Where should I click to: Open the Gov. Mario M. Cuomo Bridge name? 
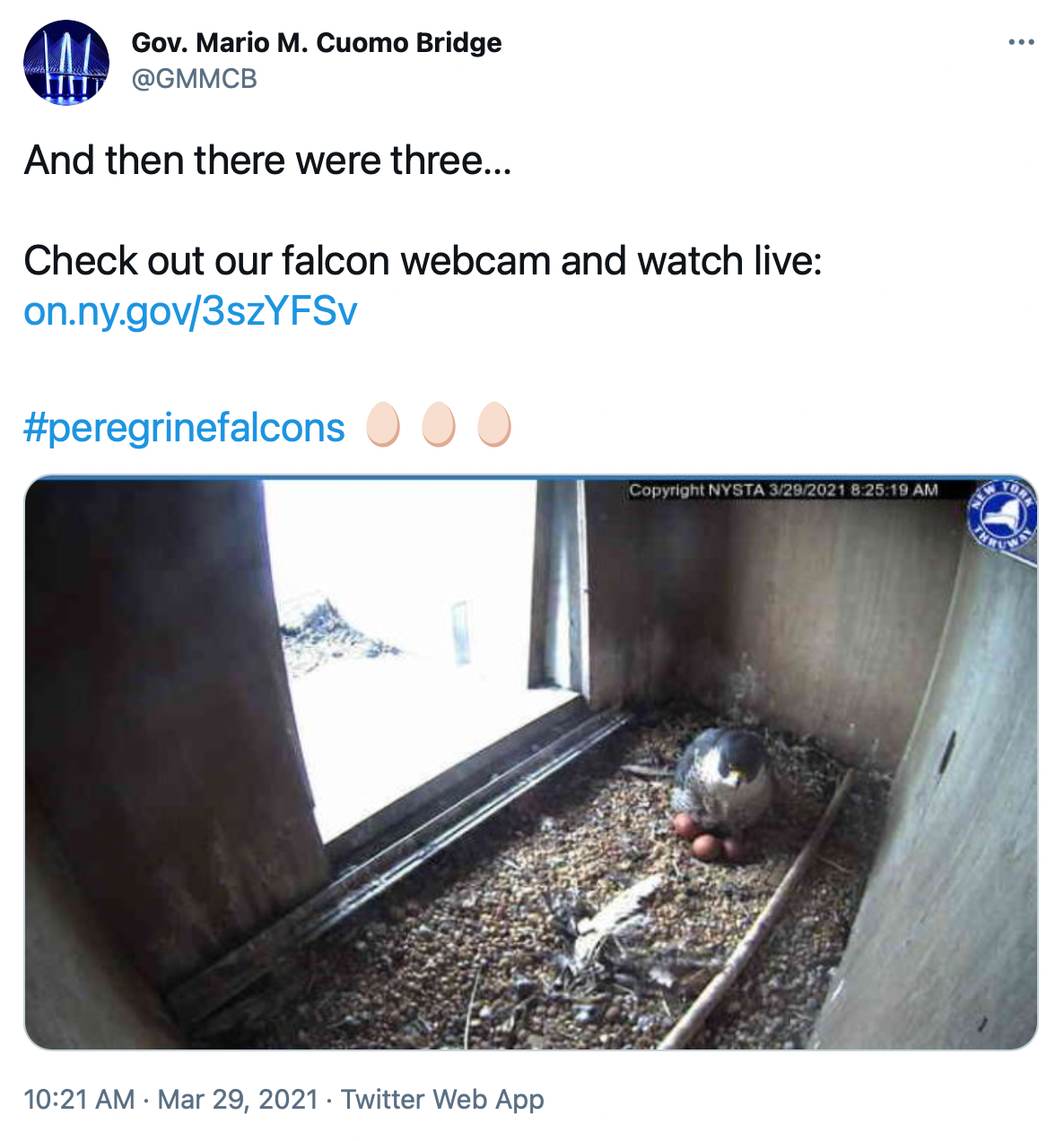(317, 42)
